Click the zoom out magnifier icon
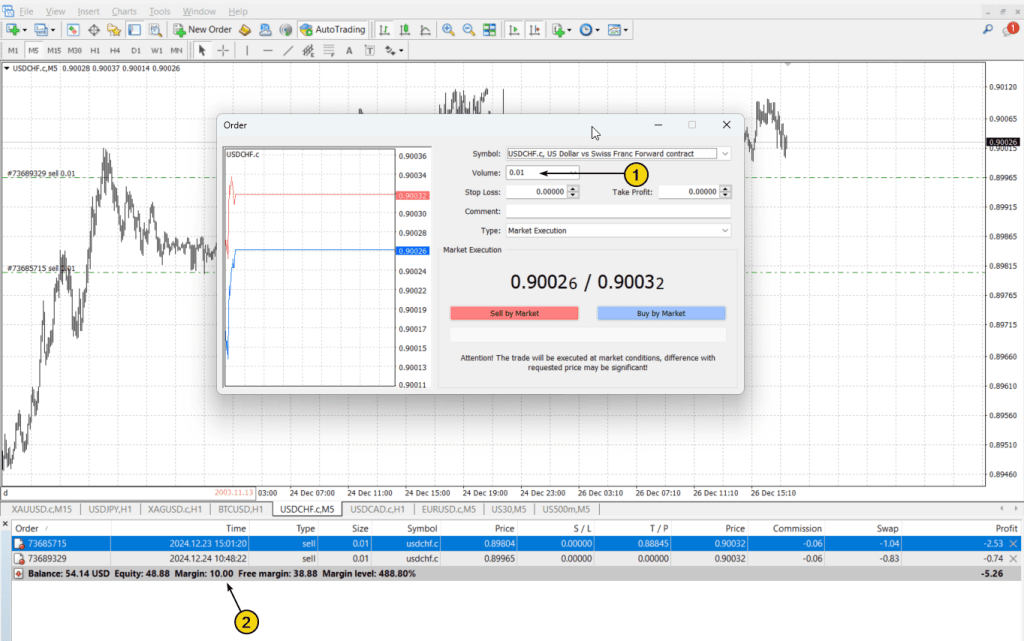The height and width of the screenshot is (641, 1024). point(466,30)
